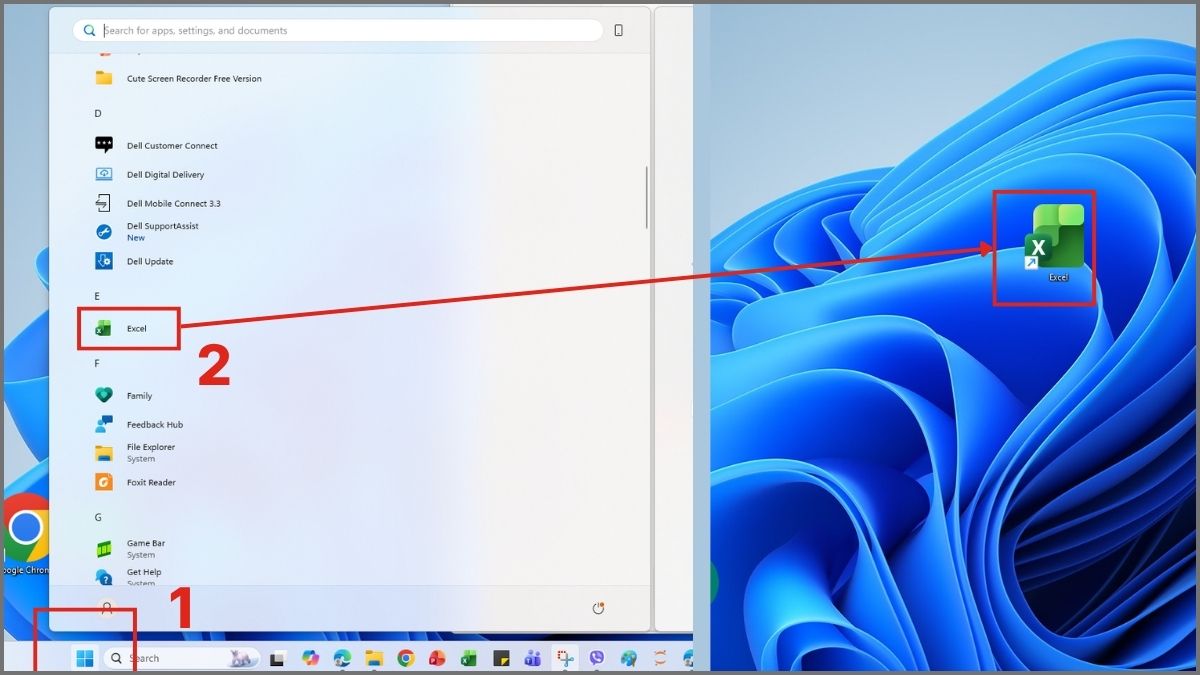Open Viber on the taskbar
1200x675 pixels.
597,658
